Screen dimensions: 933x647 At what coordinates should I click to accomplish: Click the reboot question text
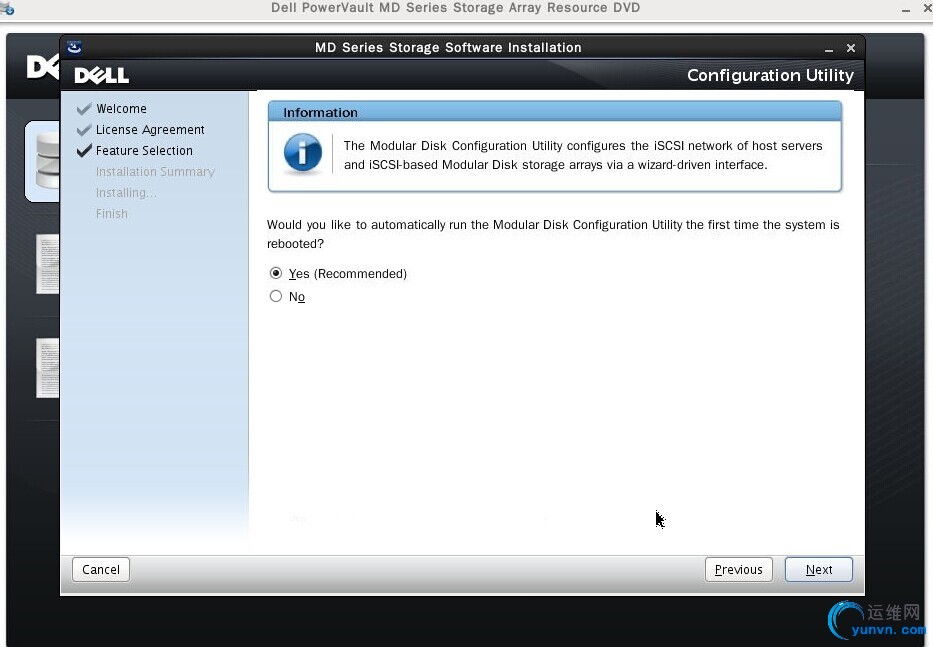click(x=553, y=234)
